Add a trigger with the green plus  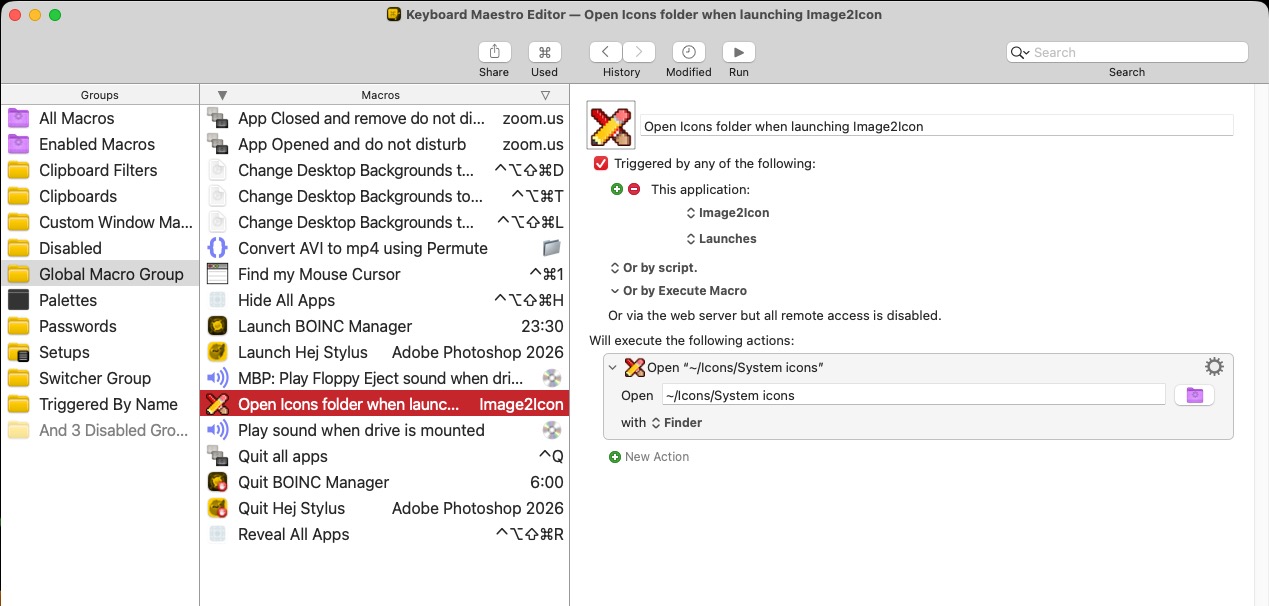pyautogui.click(x=617, y=189)
